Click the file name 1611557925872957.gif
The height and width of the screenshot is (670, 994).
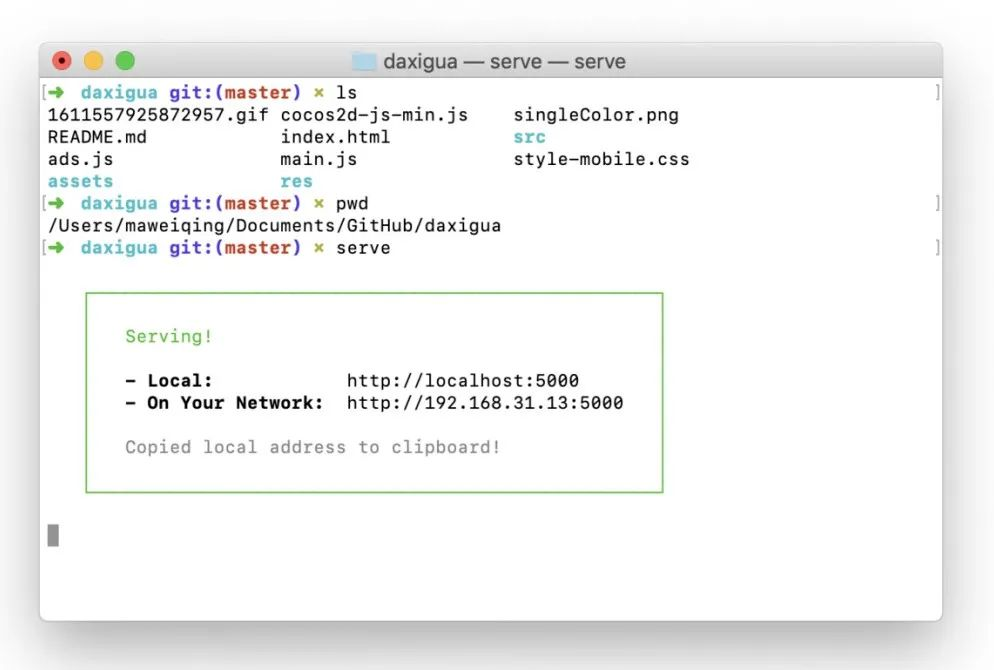158,115
